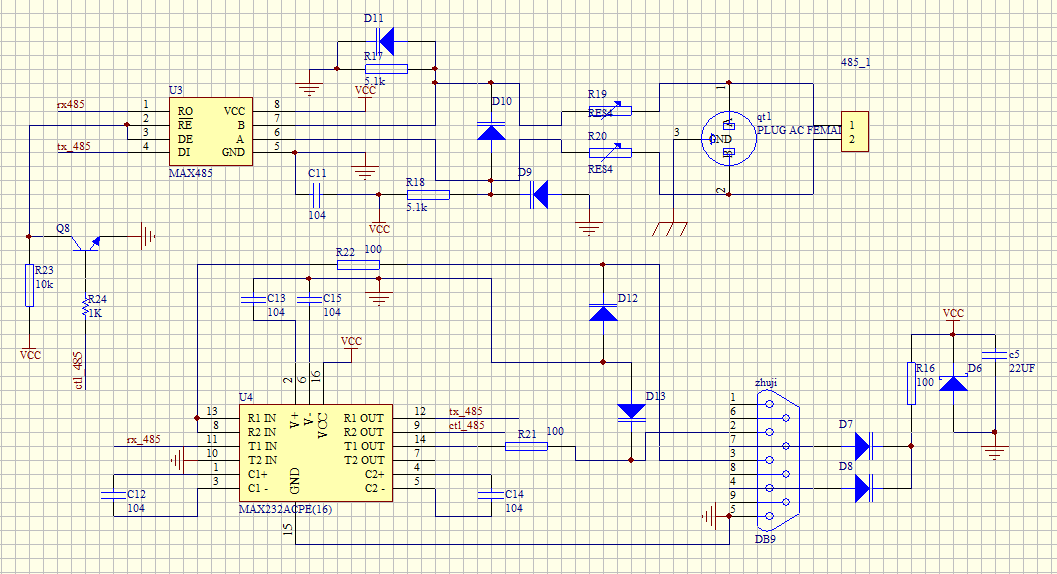Select vertical resistor R23 body
The width and height of the screenshot is (1057, 574).
click(x=29, y=285)
